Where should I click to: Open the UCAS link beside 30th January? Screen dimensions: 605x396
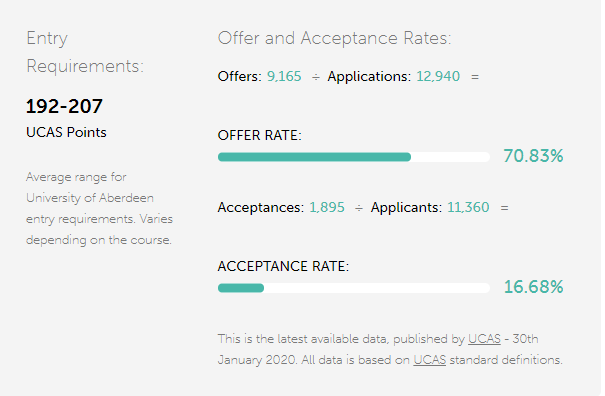[x=484, y=339]
